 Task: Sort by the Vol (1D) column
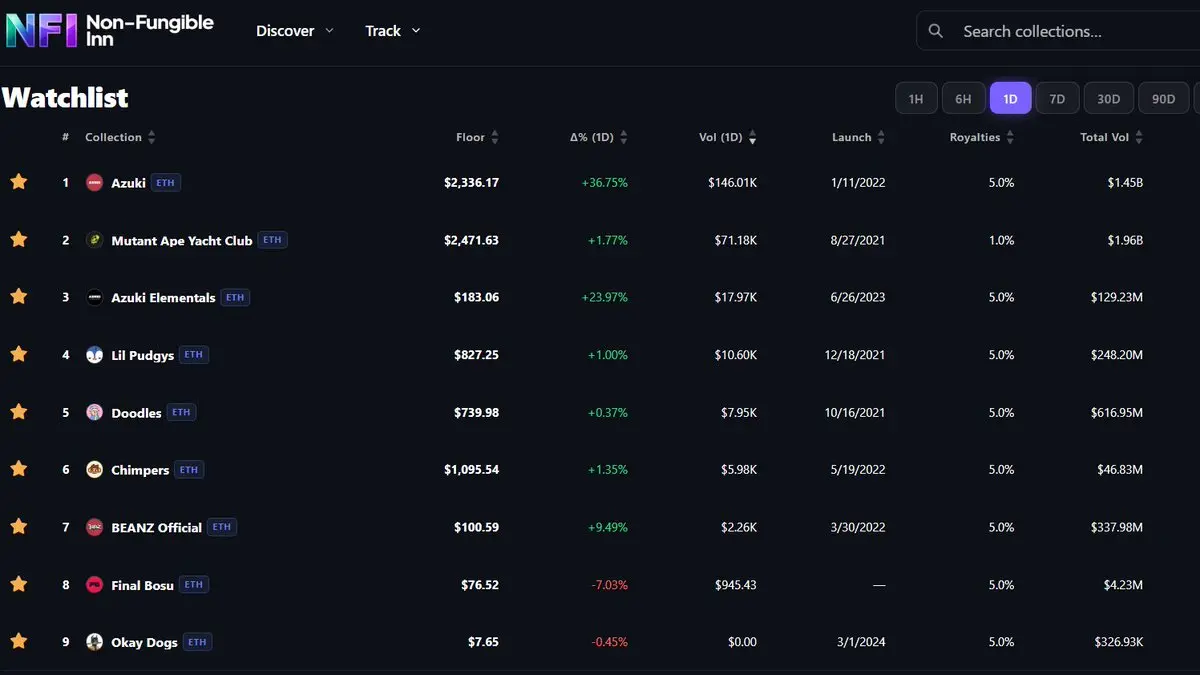click(x=728, y=137)
